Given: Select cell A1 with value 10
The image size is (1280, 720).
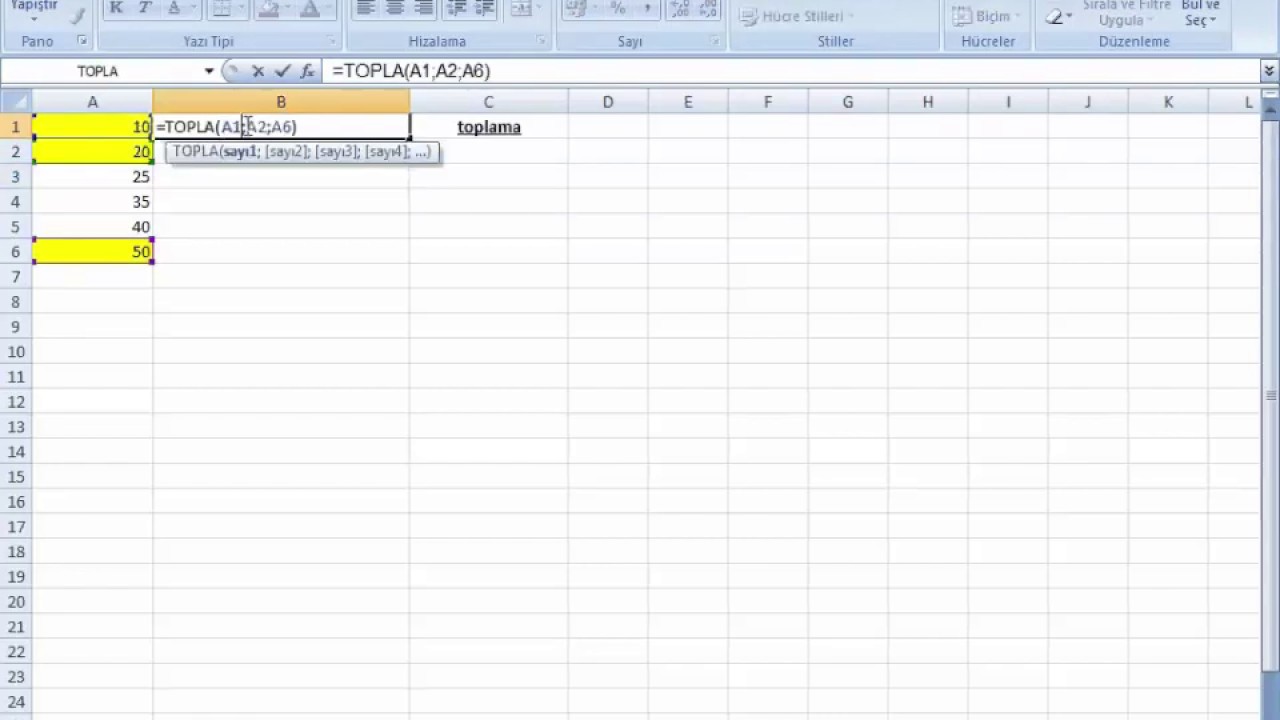Looking at the screenshot, I should (93, 127).
